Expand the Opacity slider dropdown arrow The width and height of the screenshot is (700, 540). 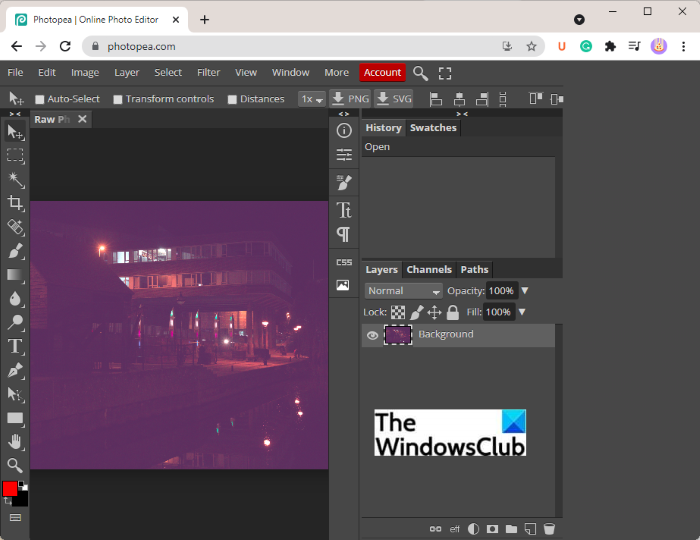click(x=525, y=291)
